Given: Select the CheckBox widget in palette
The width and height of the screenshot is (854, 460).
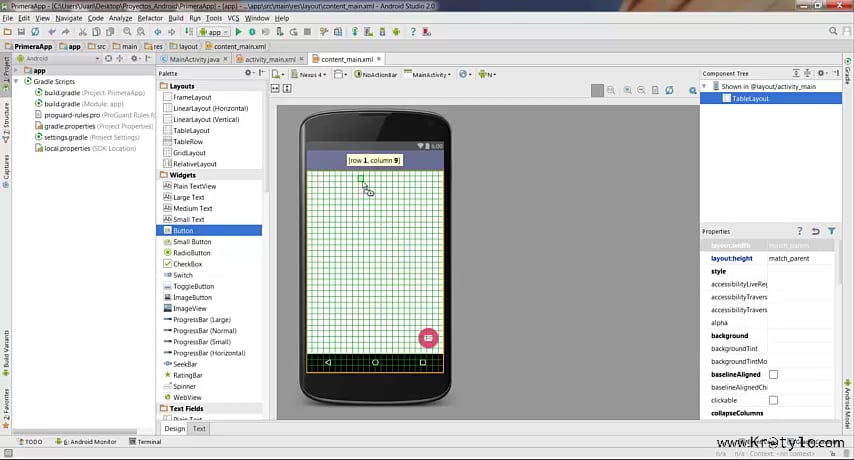Looking at the screenshot, I should (x=209, y=264).
